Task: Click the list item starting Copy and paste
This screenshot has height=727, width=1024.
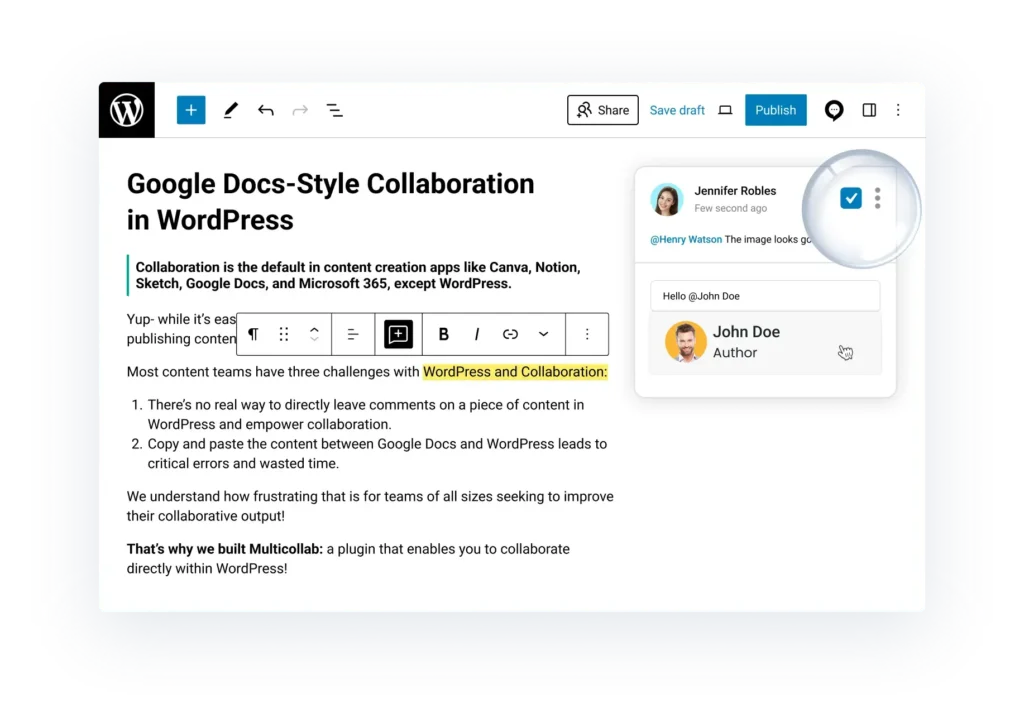Action: tap(377, 453)
